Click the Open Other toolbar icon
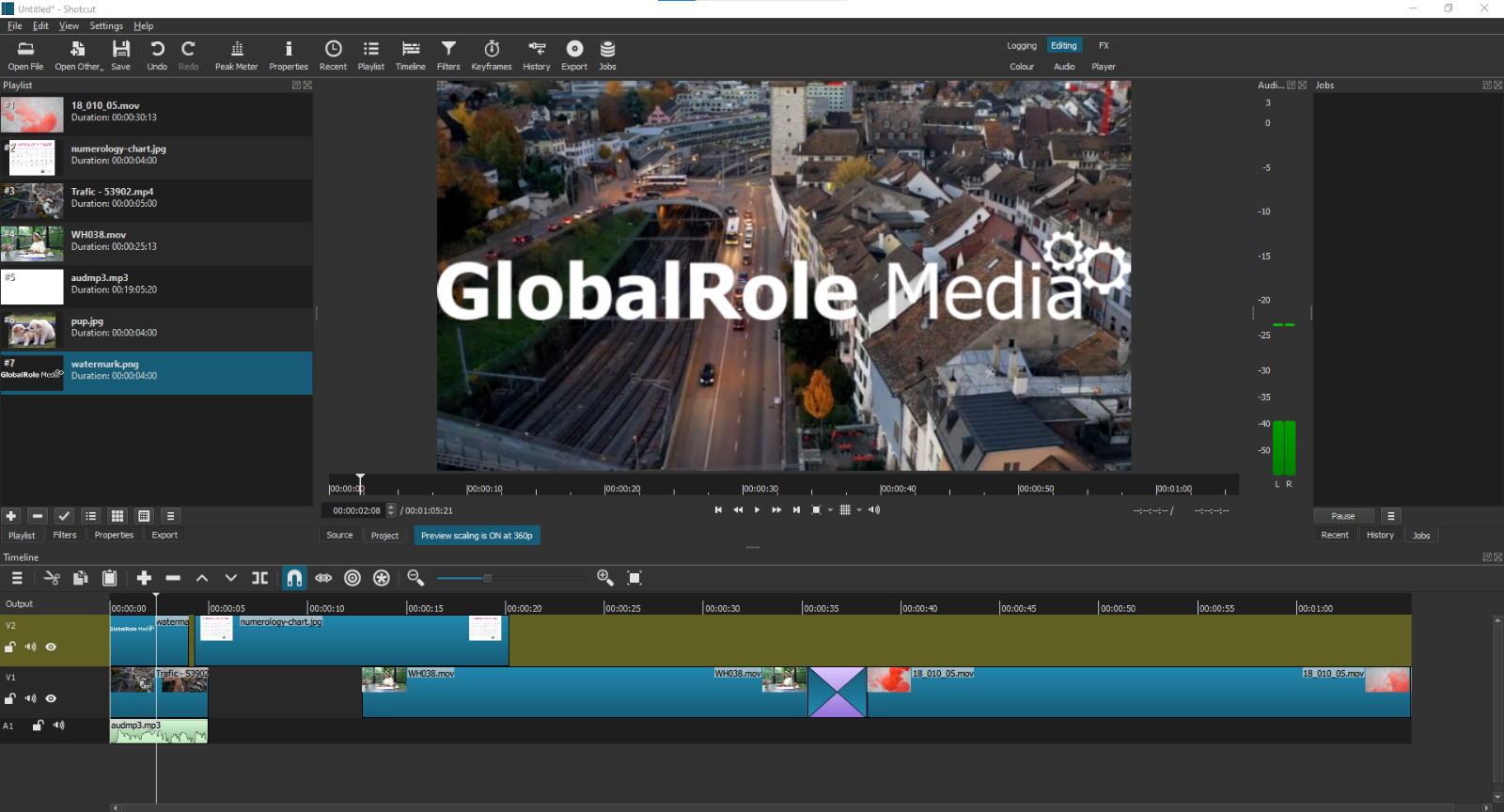Screen dimensions: 1504x812 click(78, 55)
